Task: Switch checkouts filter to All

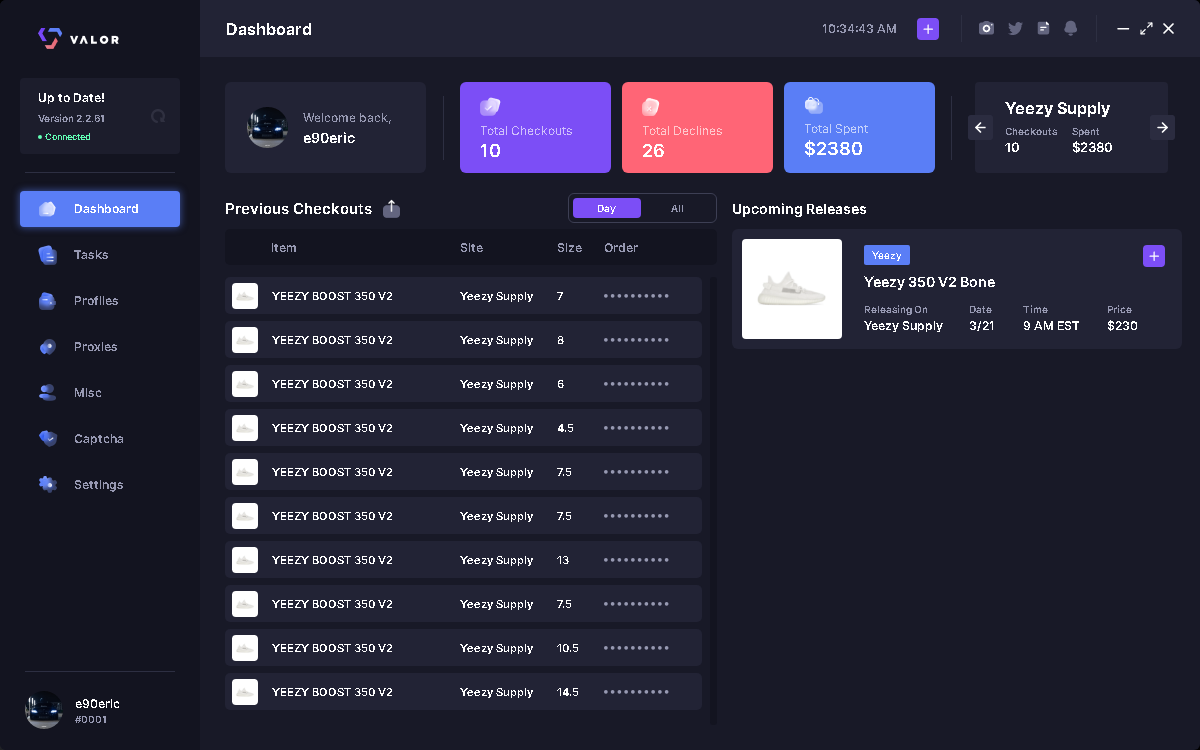Action: [677, 208]
